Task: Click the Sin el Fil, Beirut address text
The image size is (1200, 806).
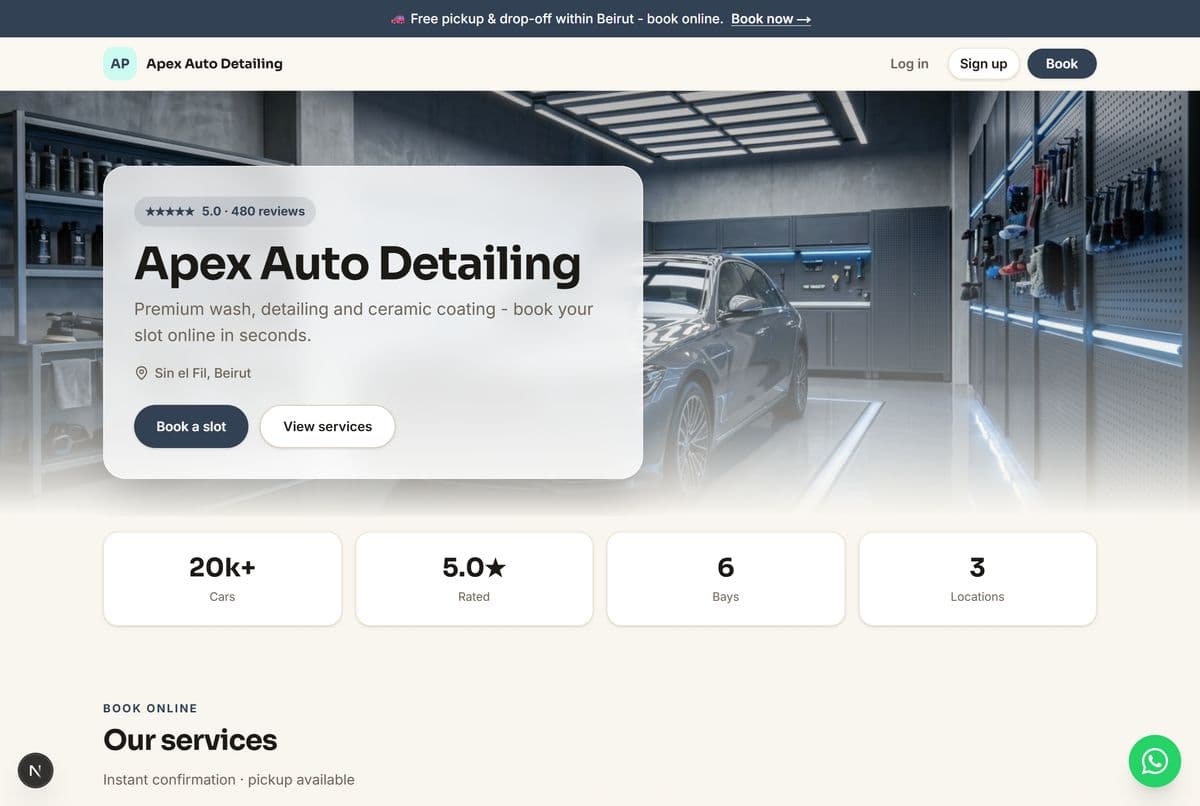Action: click(x=203, y=373)
